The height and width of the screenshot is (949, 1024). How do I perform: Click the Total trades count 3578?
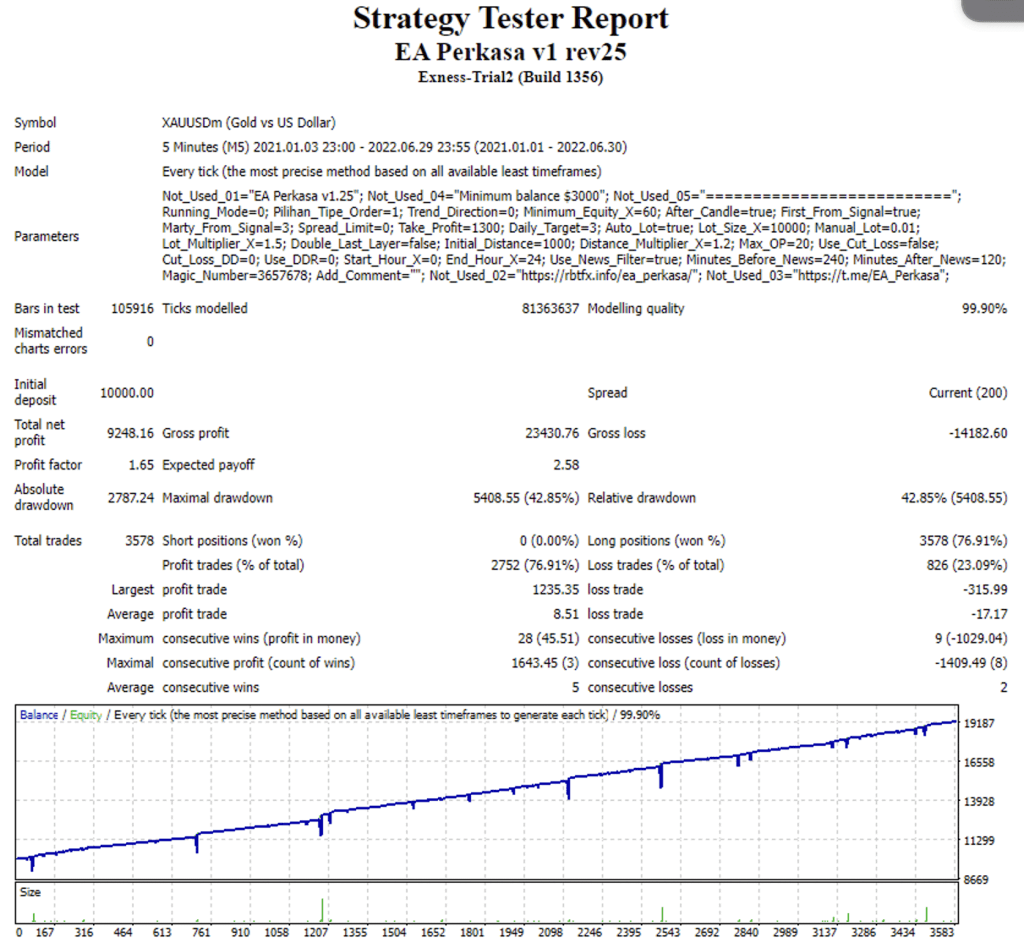point(139,540)
